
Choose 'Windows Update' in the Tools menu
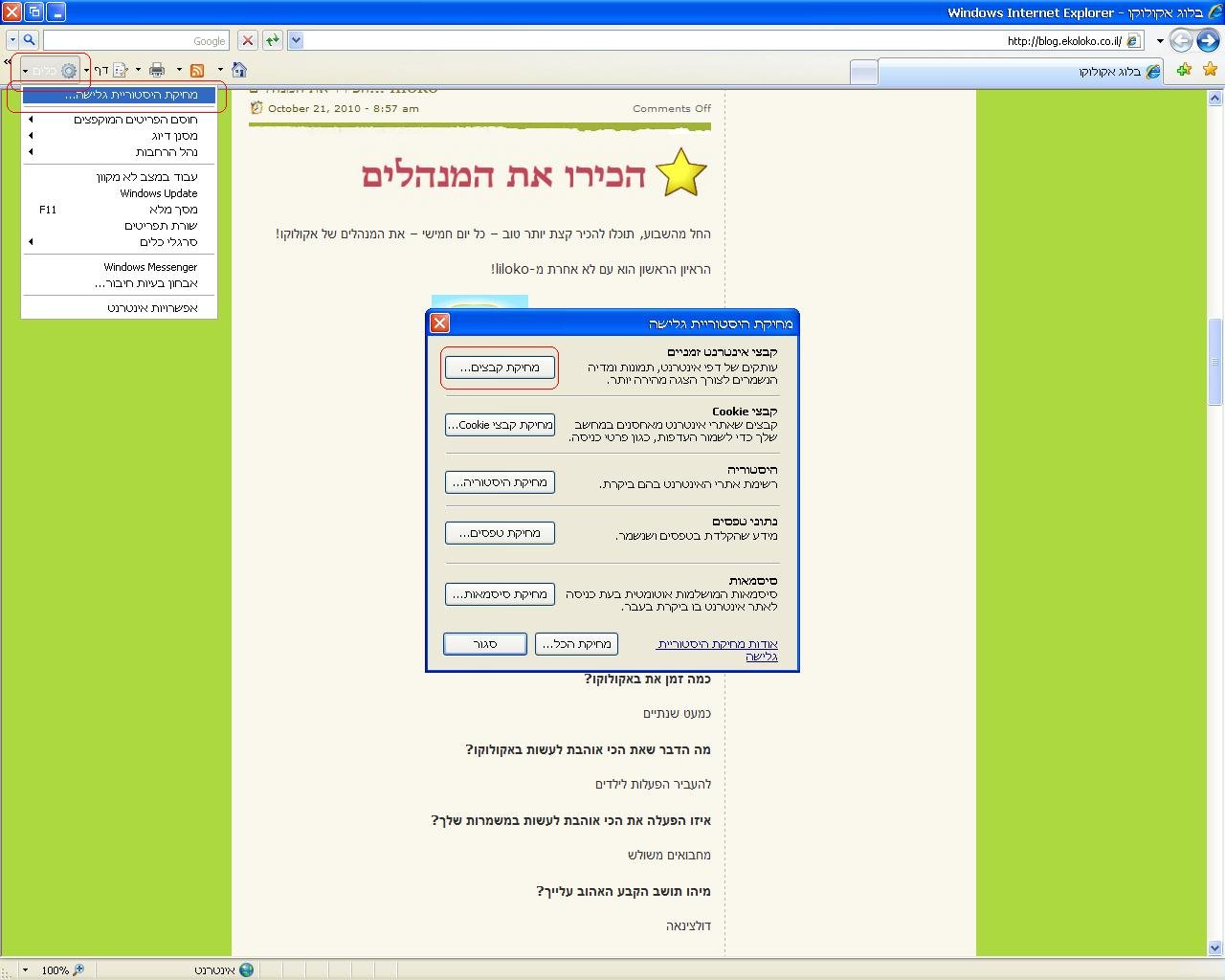pyautogui.click(x=158, y=193)
